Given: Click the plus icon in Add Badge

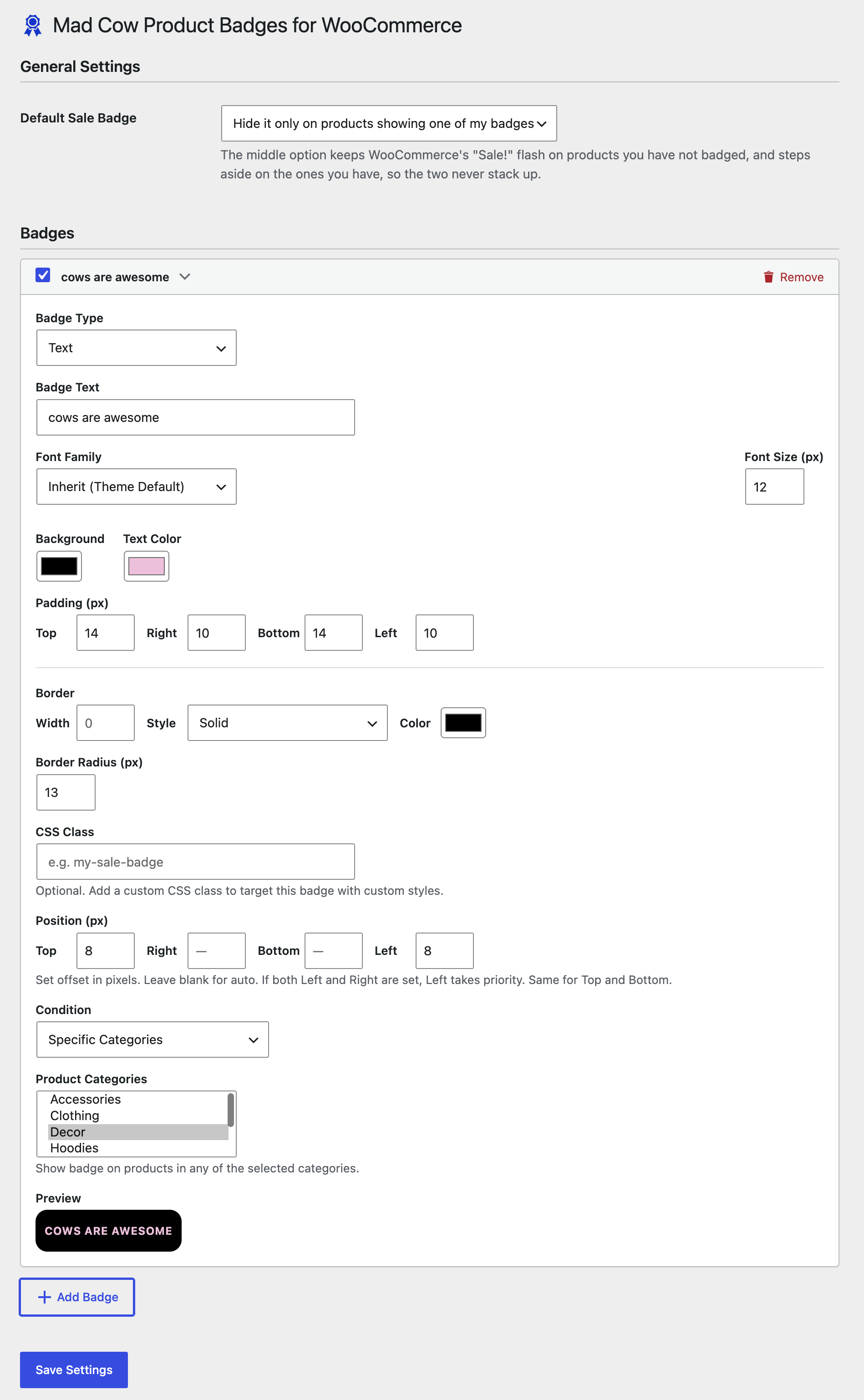Looking at the screenshot, I should click(44, 1297).
